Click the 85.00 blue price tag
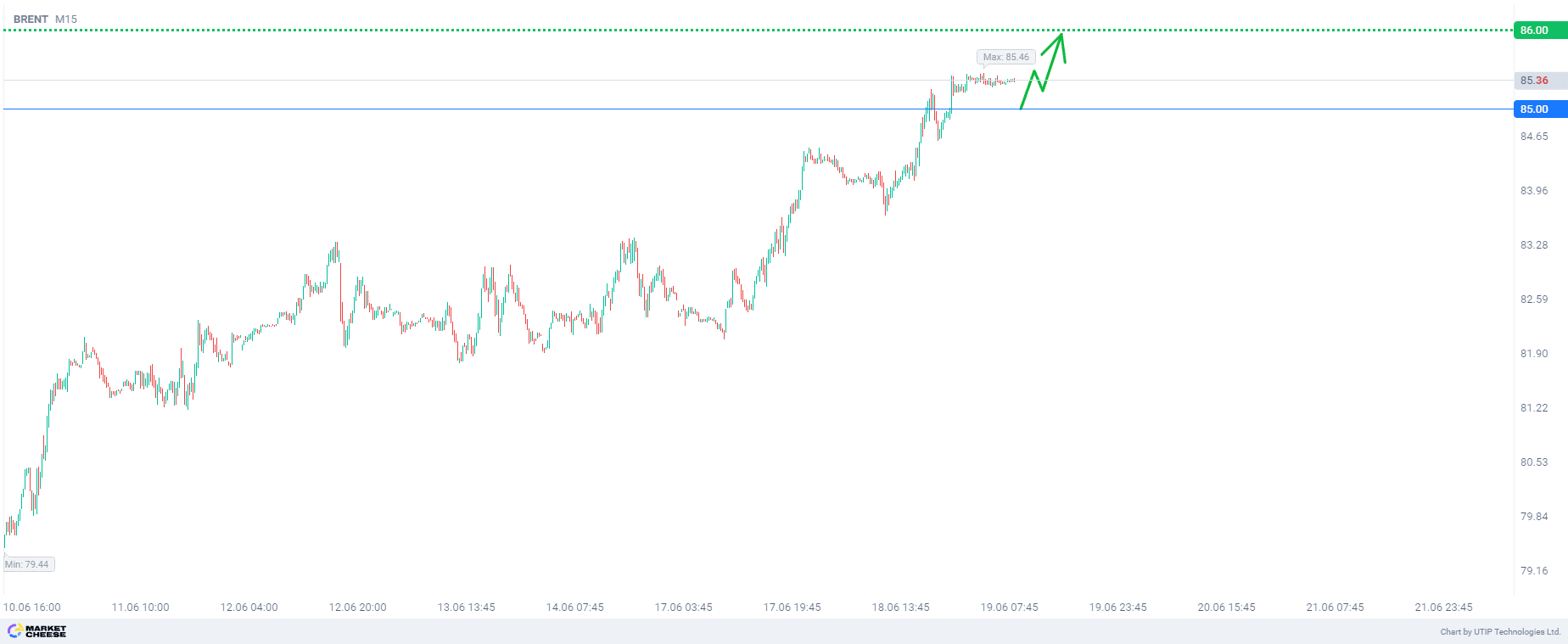The height and width of the screenshot is (644, 1568). point(1540,109)
